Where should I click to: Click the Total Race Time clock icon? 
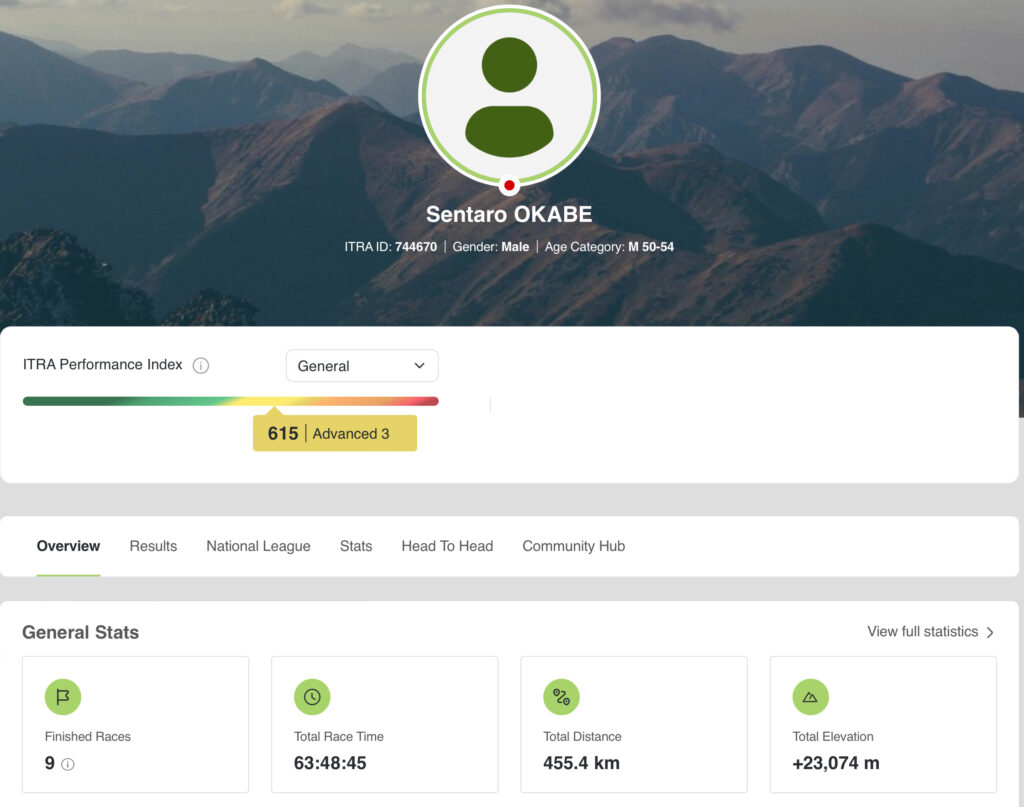click(312, 697)
